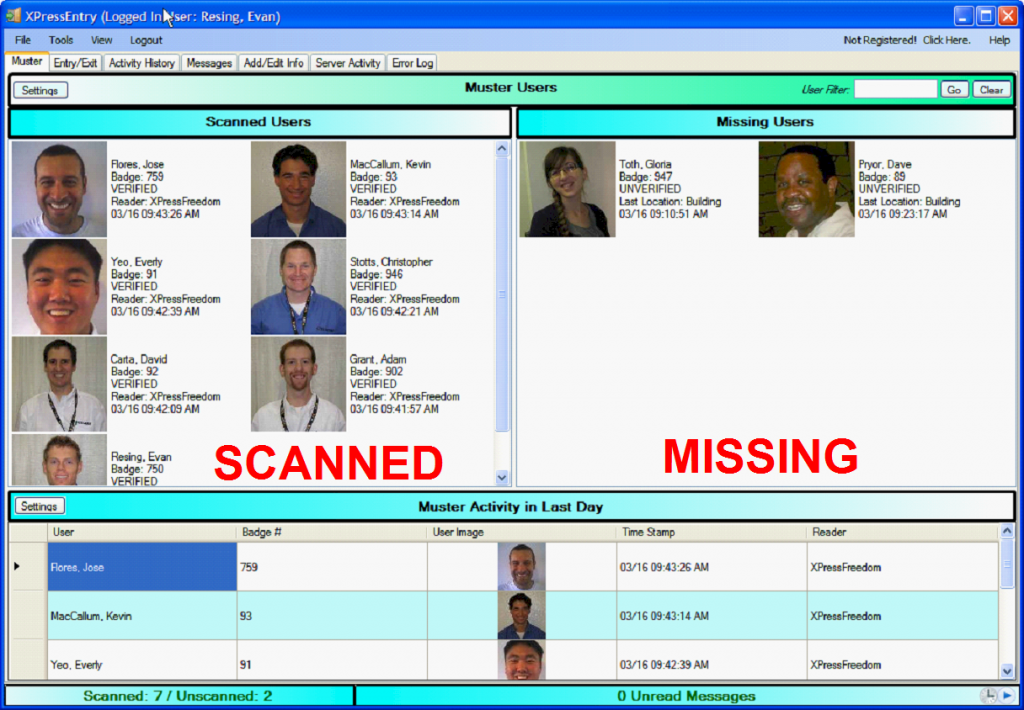Open the File menu
This screenshot has height=710, width=1024.
point(22,40)
